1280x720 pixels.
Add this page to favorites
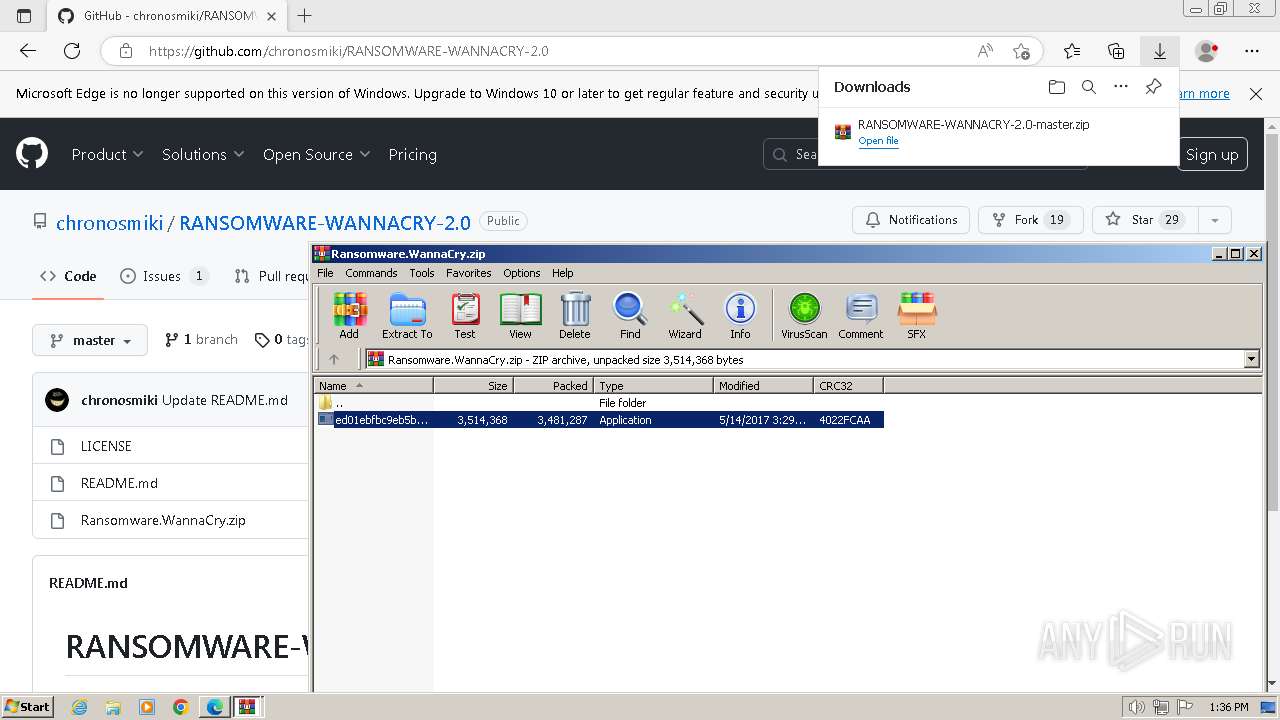pyautogui.click(x=1021, y=51)
